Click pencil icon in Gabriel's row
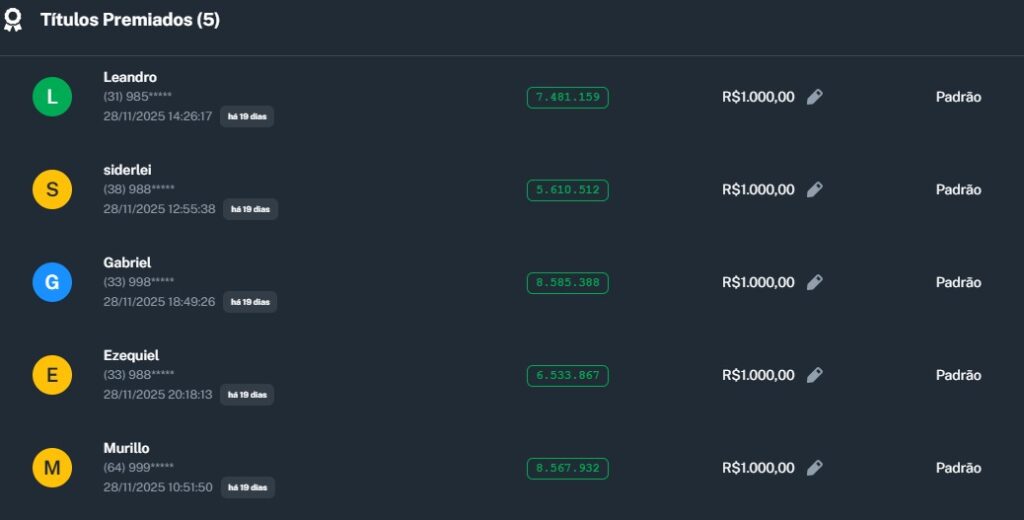Screen dimensions: 1024x520 pos(814,283)
